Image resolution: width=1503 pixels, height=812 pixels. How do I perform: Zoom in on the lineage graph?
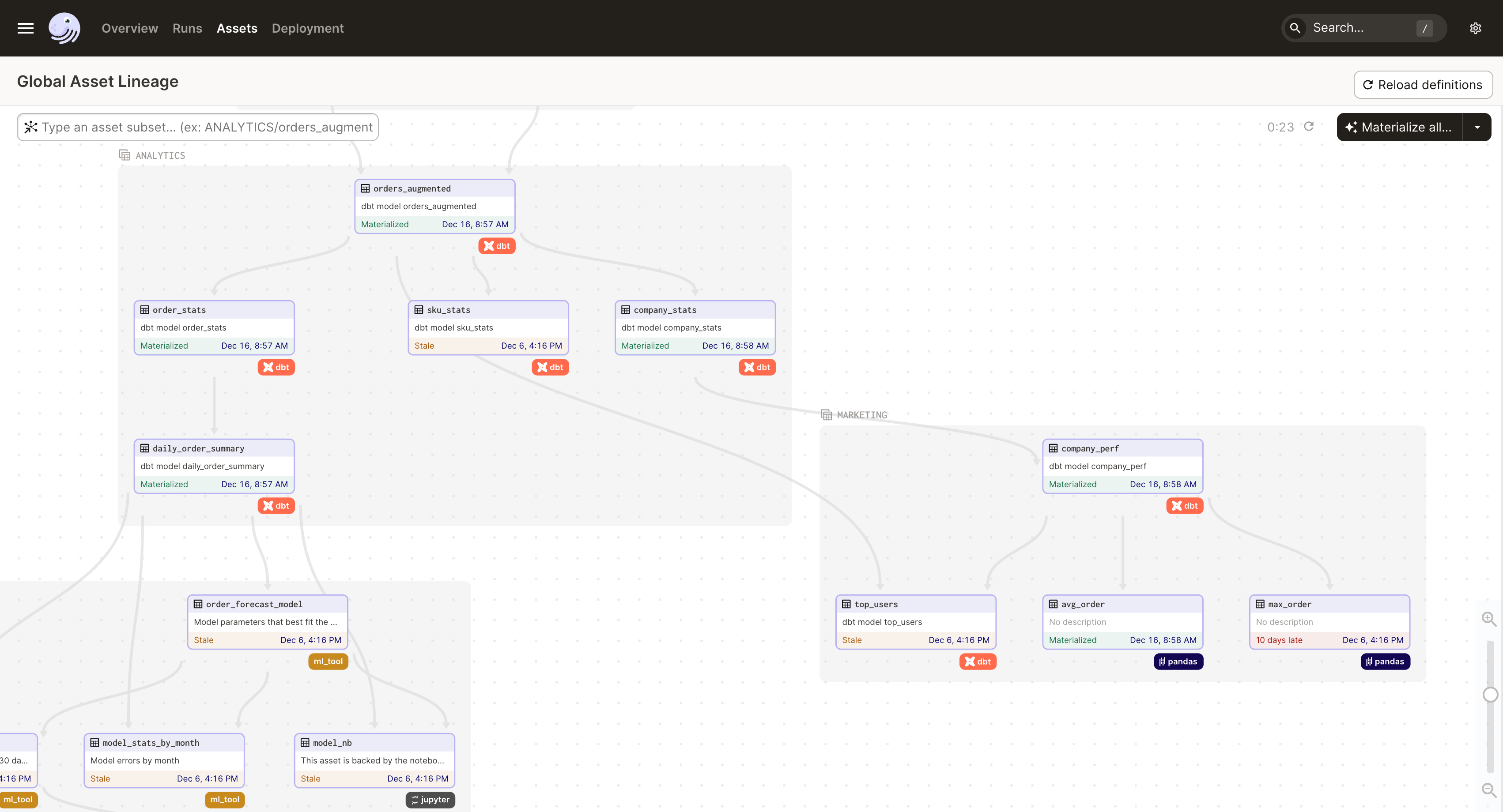click(x=1489, y=619)
